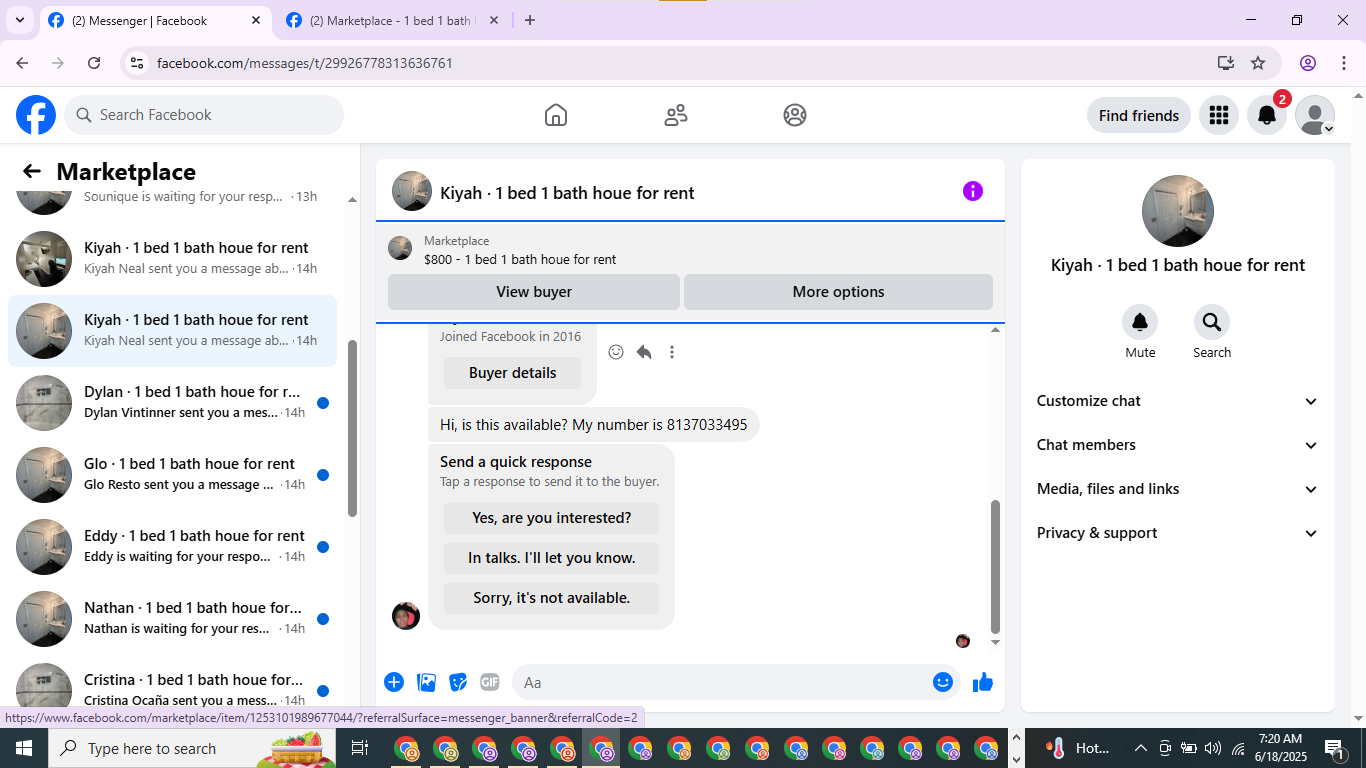Open conversation information purple icon
This screenshot has height=768, width=1366.
pos(973,191)
